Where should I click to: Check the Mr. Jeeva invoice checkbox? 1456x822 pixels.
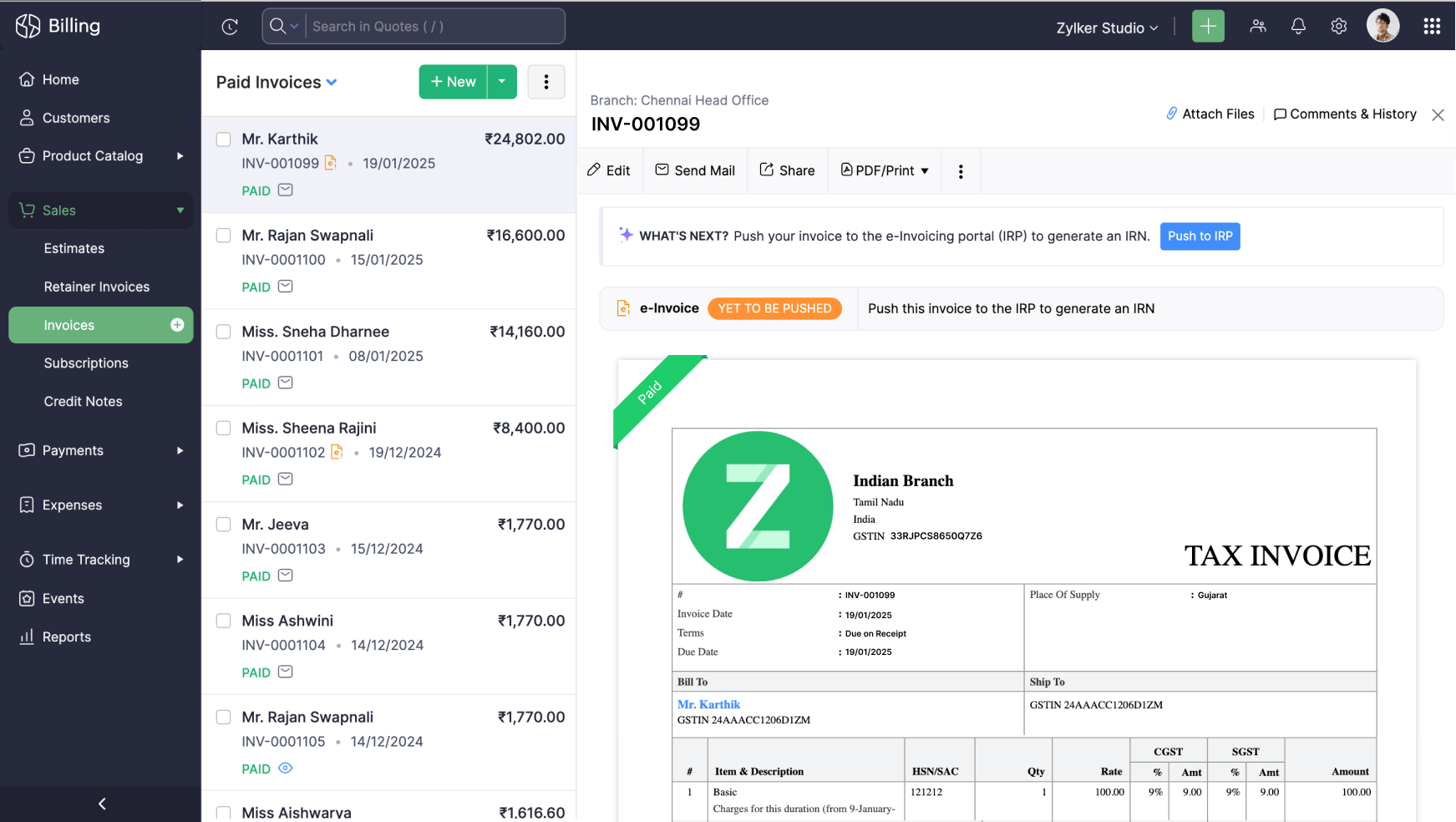click(224, 525)
